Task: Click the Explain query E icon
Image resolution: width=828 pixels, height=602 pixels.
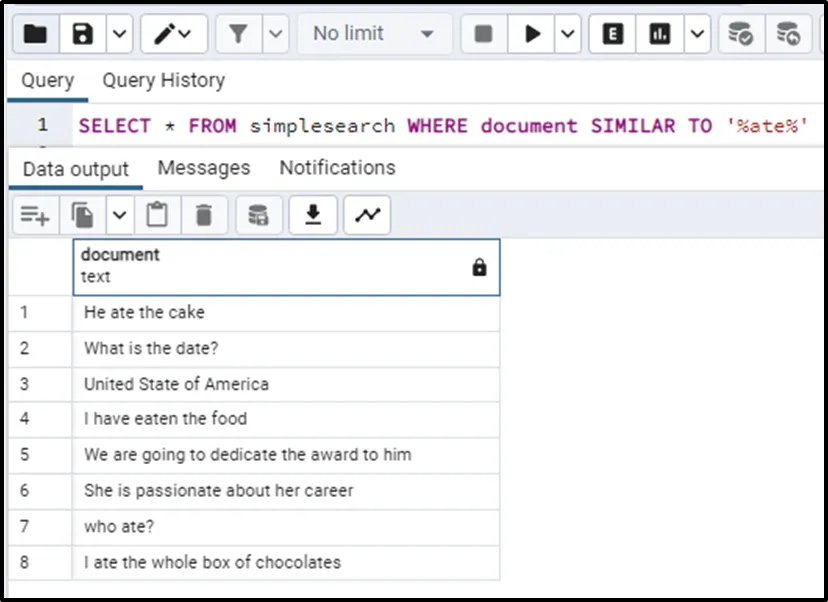Action: pos(613,34)
